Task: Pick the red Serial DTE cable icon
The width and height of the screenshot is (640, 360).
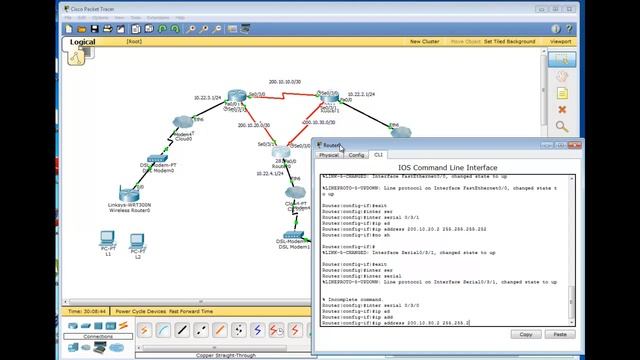Action: pyautogui.click(x=295, y=330)
